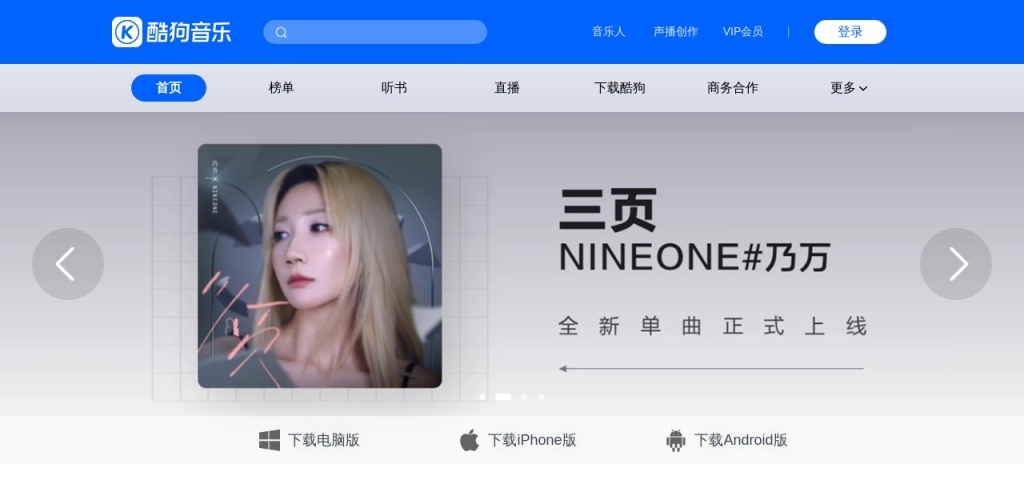Image resolution: width=1024 pixels, height=500 pixels.
Task: Click the Apple logo download icon
Action: (x=469, y=440)
